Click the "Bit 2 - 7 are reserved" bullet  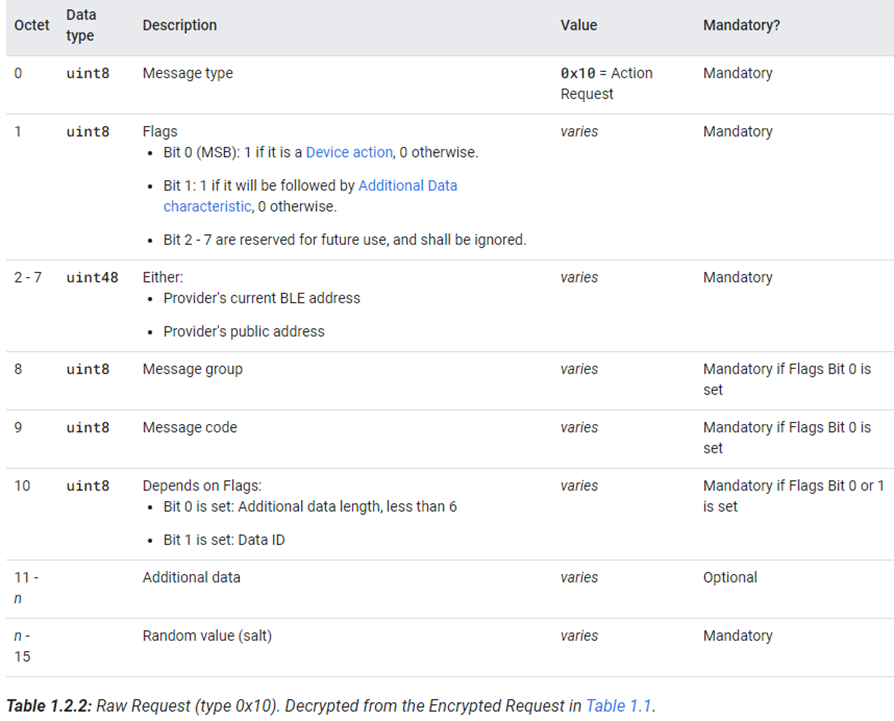[344, 240]
